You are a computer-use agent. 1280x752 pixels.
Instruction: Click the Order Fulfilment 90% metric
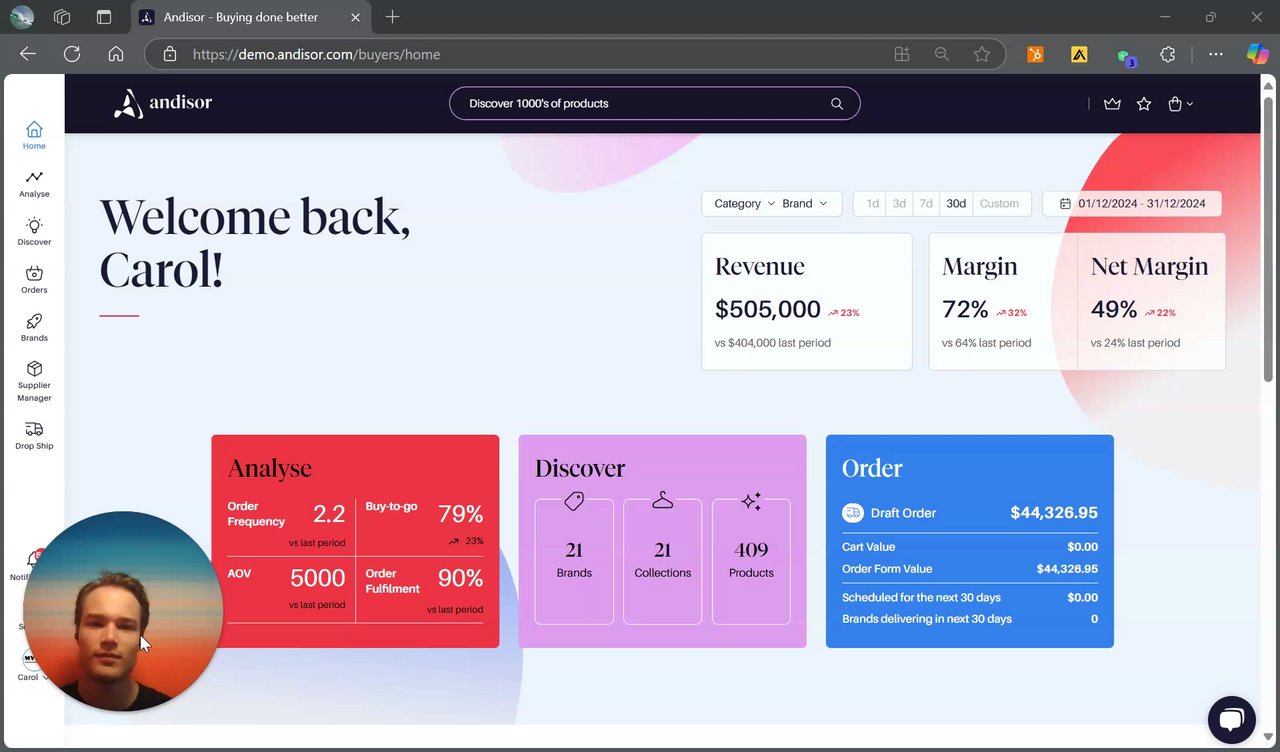(x=424, y=588)
